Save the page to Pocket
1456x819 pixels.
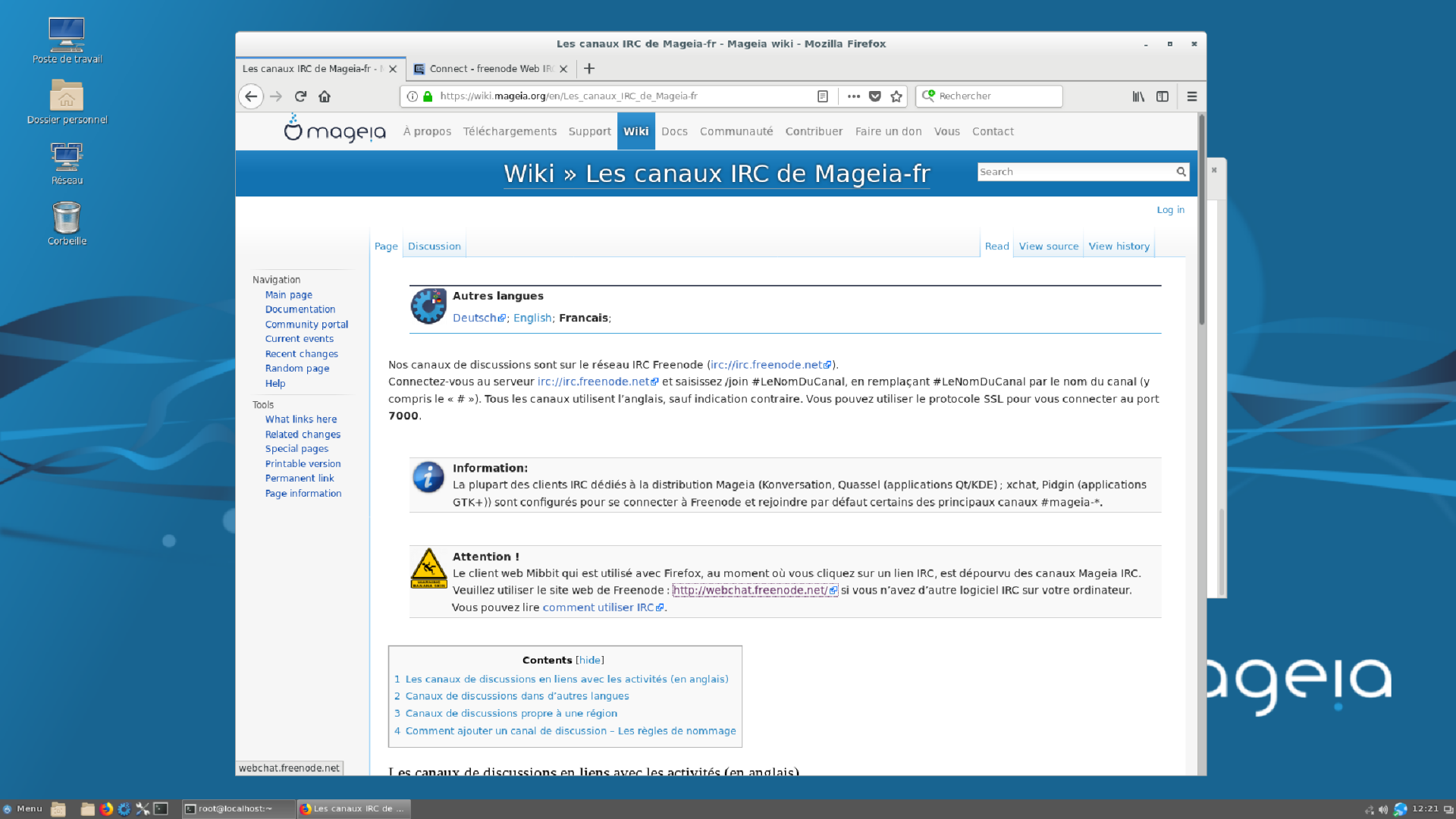(875, 96)
